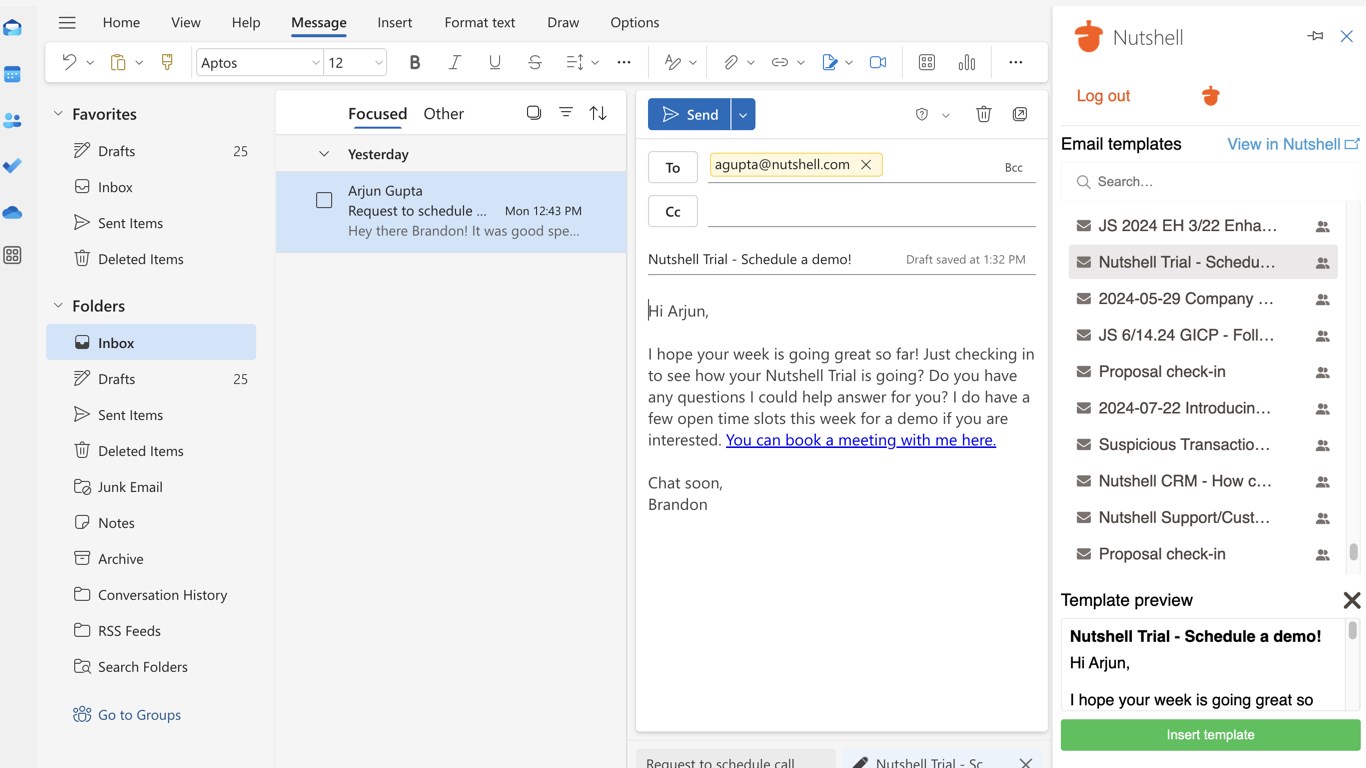Switch to the Other inbox tab
1366x768 pixels.
(444, 114)
